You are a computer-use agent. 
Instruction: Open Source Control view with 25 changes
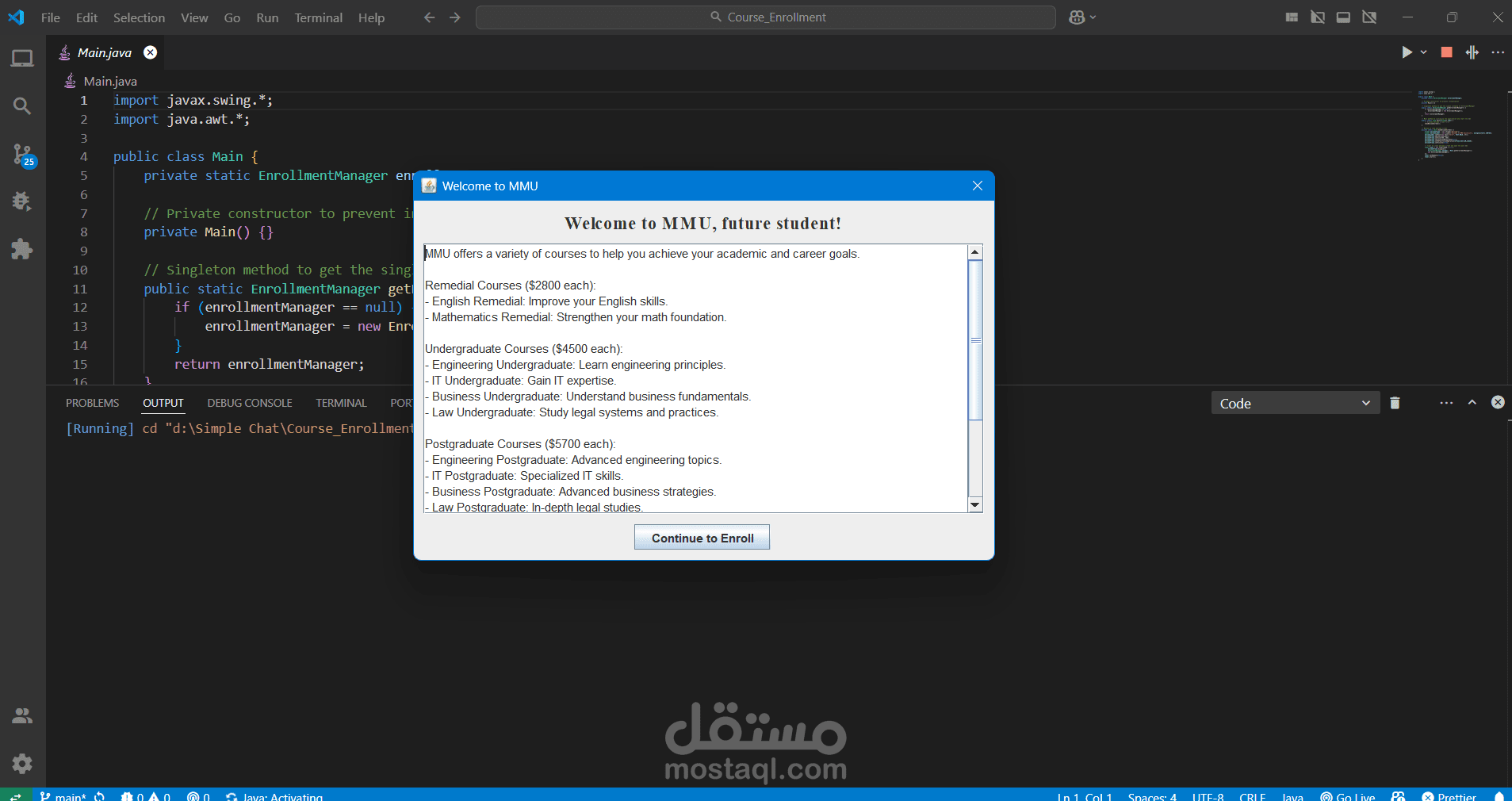coord(23,155)
